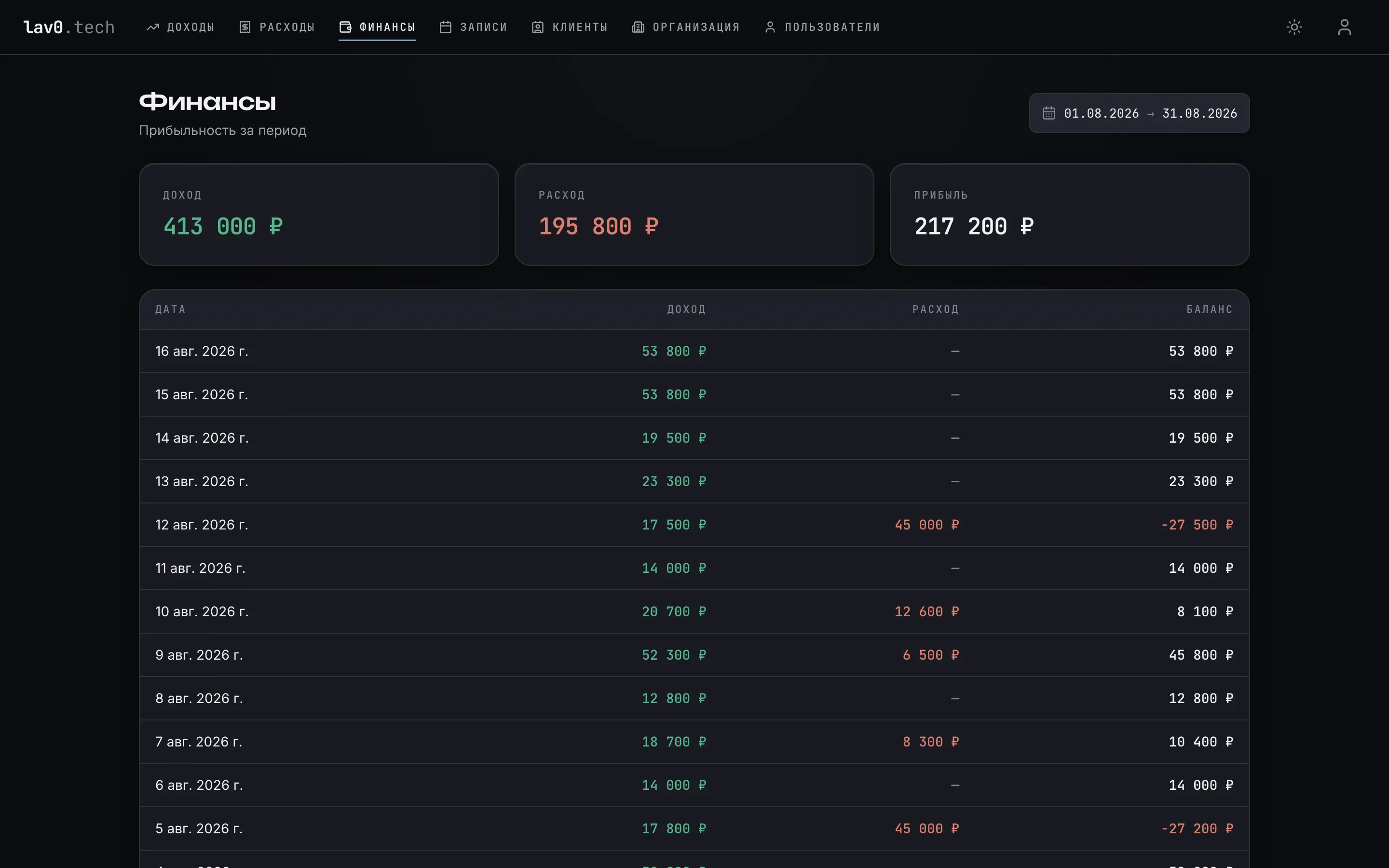The width and height of the screenshot is (1389, 868).
Task: Click the 10 400 ₽ balance value
Action: (1201, 742)
